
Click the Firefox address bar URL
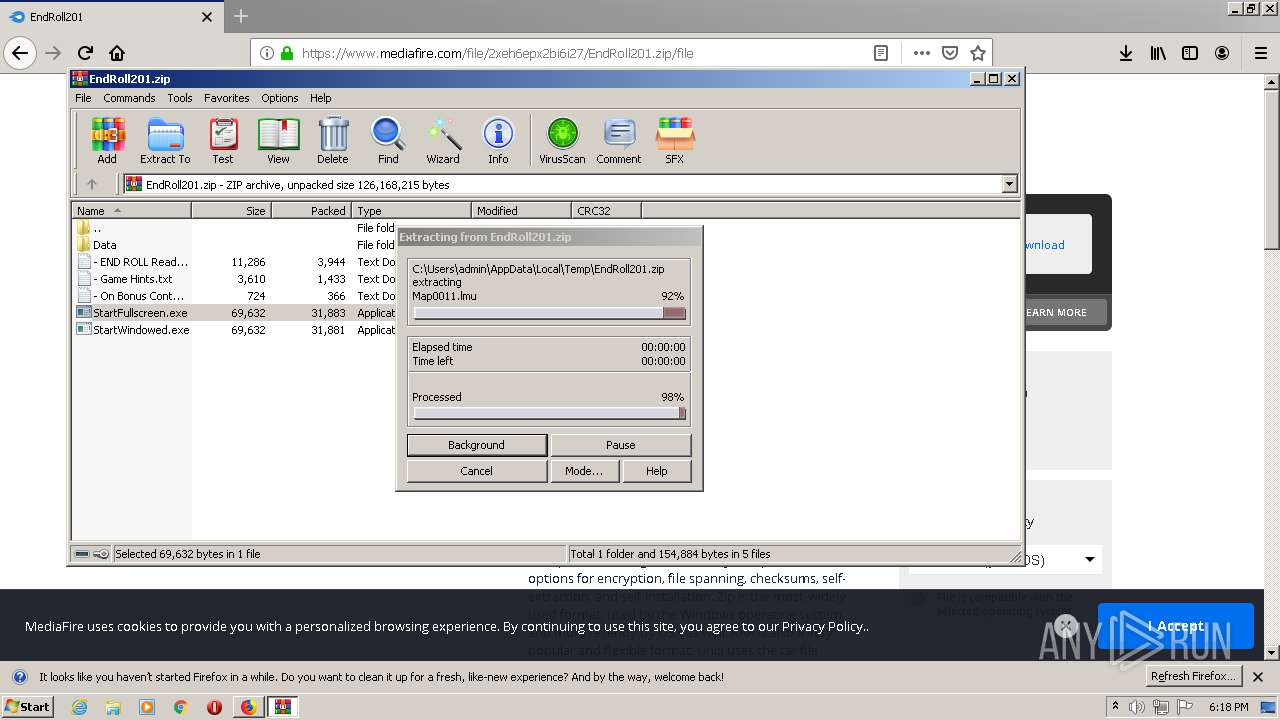point(497,53)
